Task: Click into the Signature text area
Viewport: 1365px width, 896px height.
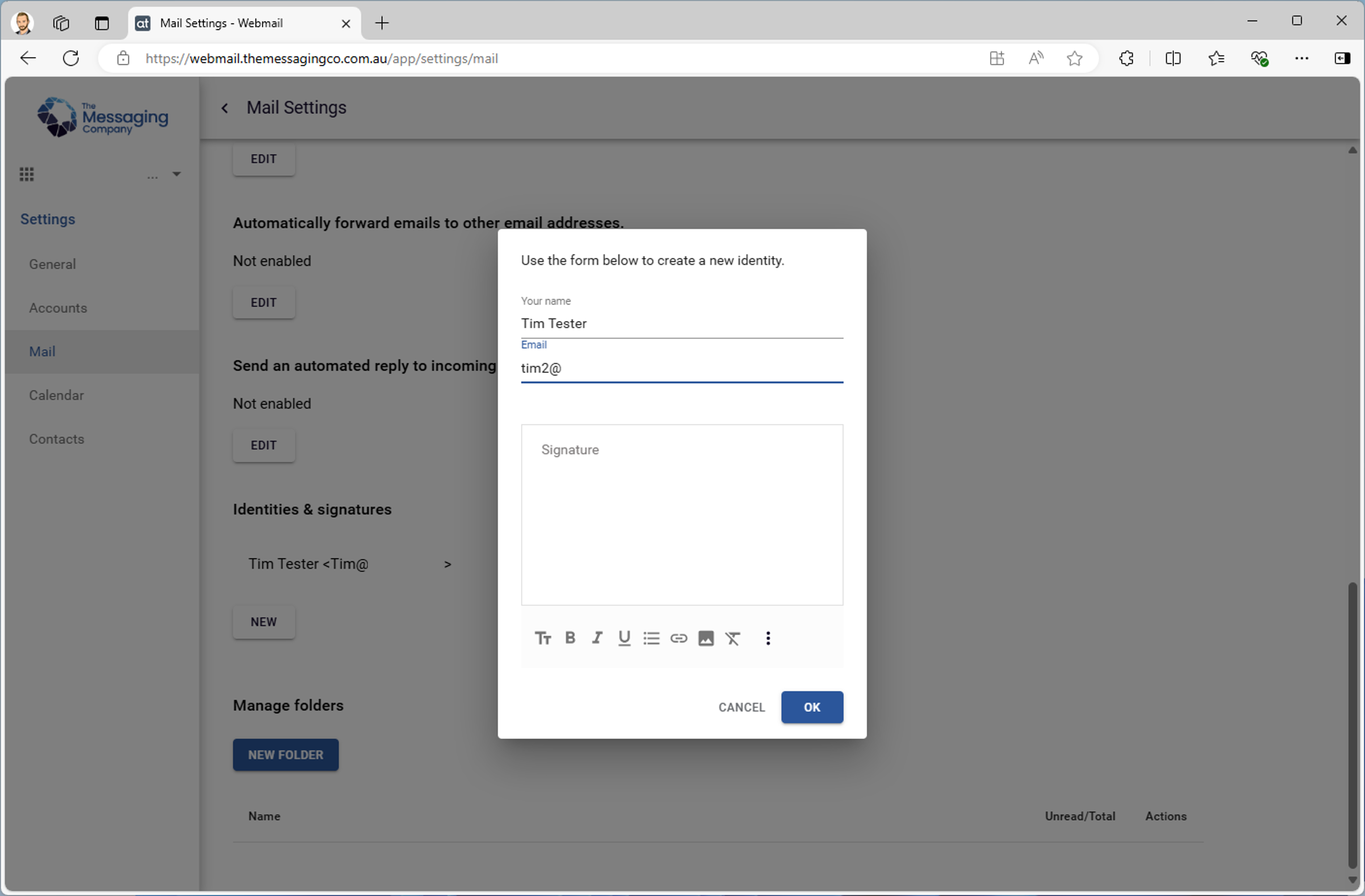Action: [x=682, y=515]
